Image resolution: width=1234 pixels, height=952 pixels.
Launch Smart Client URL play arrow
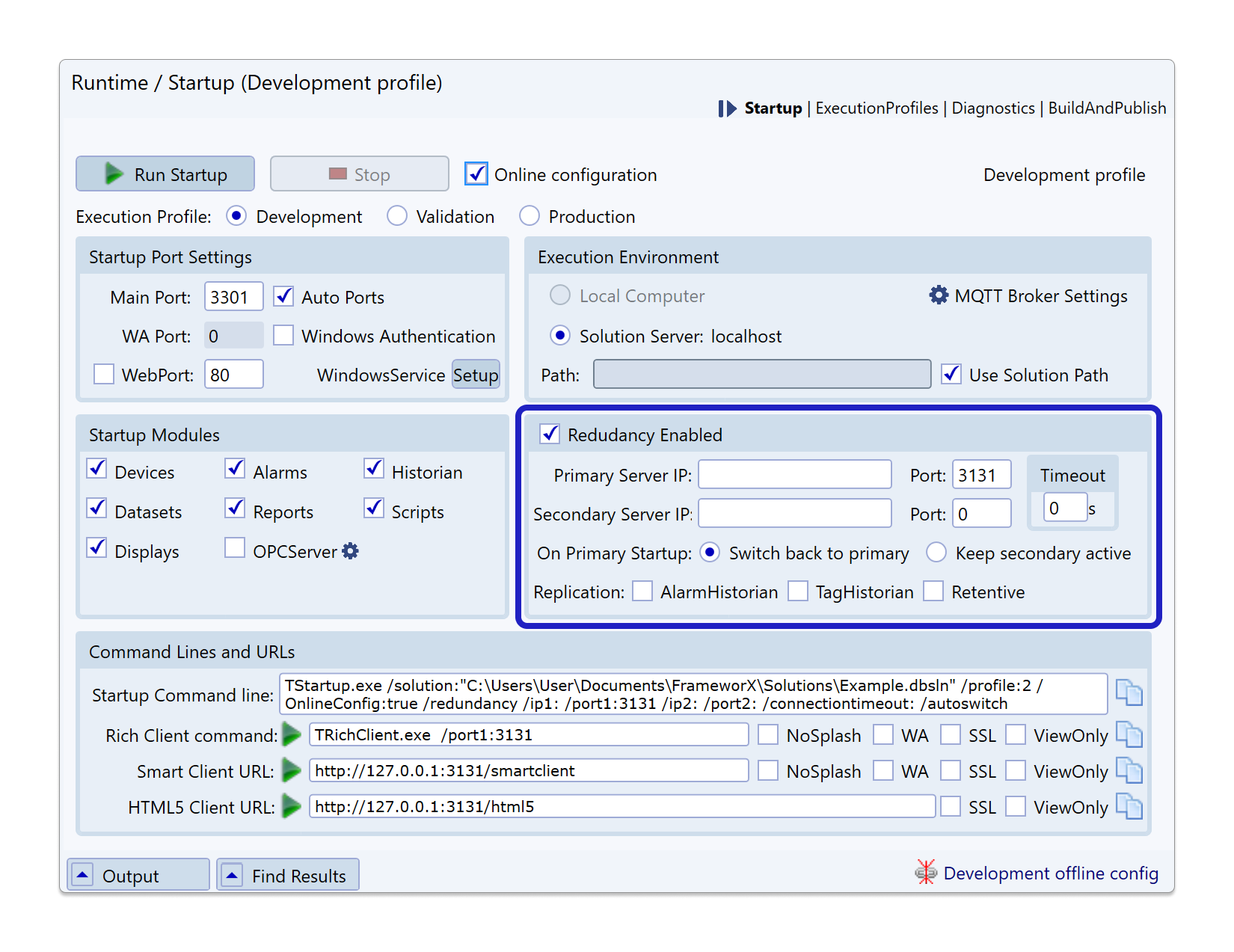tap(292, 770)
